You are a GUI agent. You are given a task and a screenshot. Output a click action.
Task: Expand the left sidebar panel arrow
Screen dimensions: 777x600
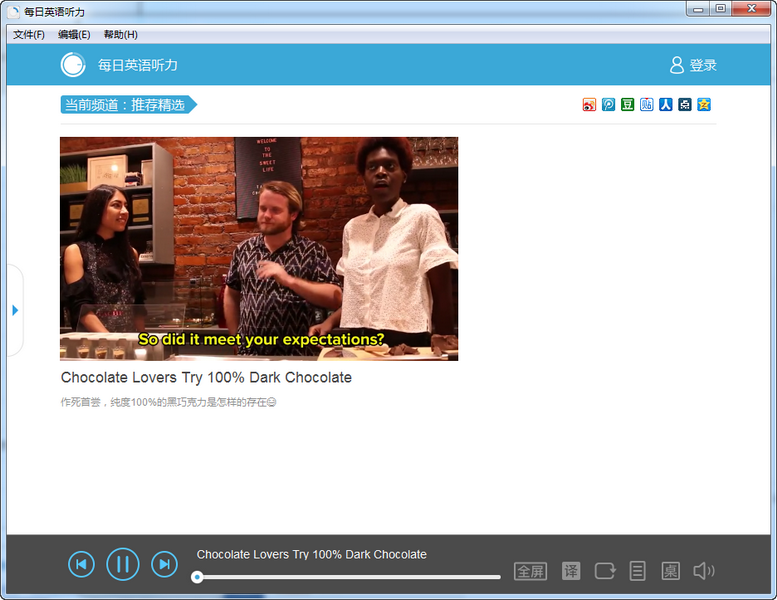pyautogui.click(x=14, y=310)
